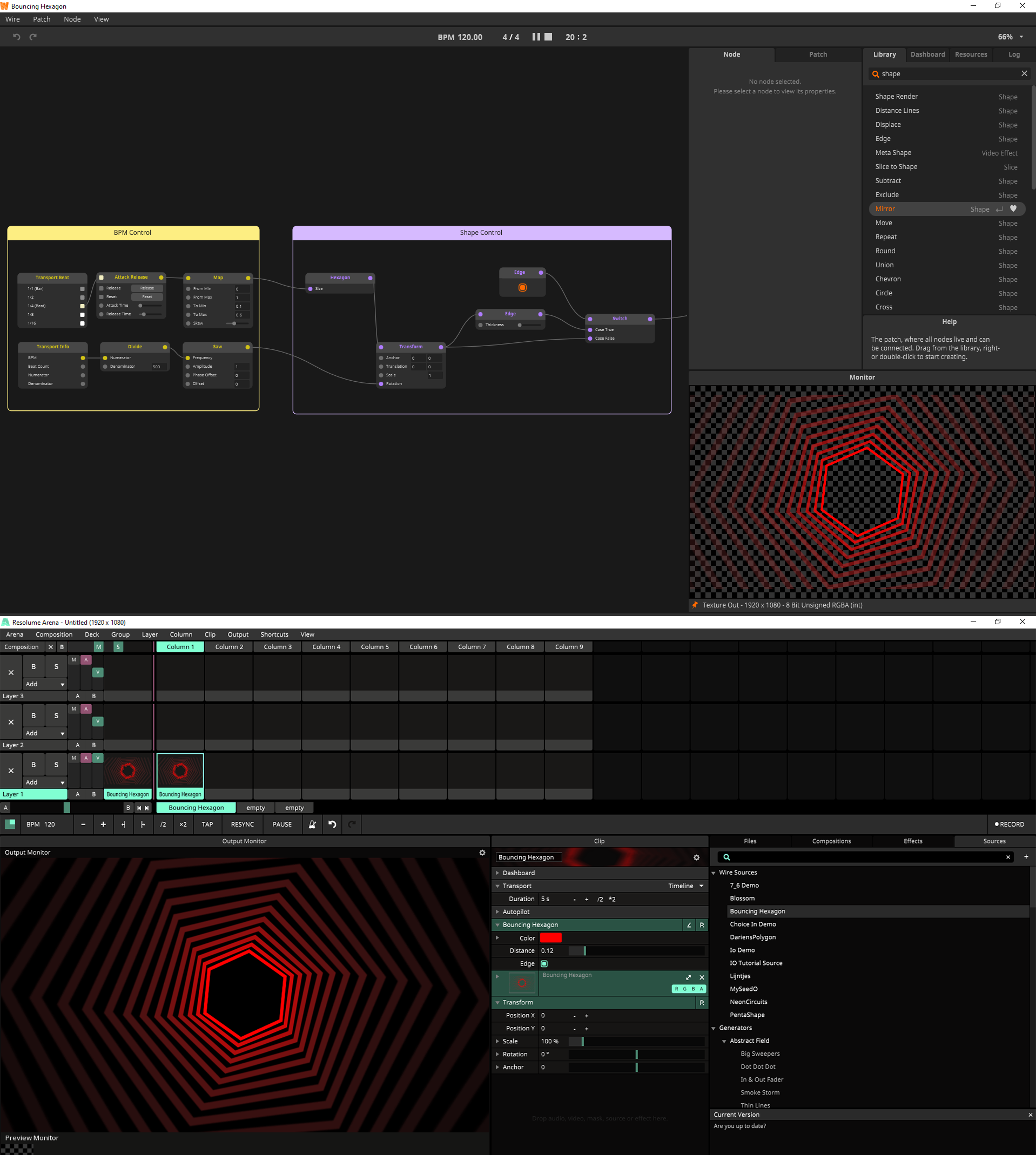This screenshot has height=1155, width=1036.
Task: Collapse the Wire Sources tree
Action: (714, 873)
